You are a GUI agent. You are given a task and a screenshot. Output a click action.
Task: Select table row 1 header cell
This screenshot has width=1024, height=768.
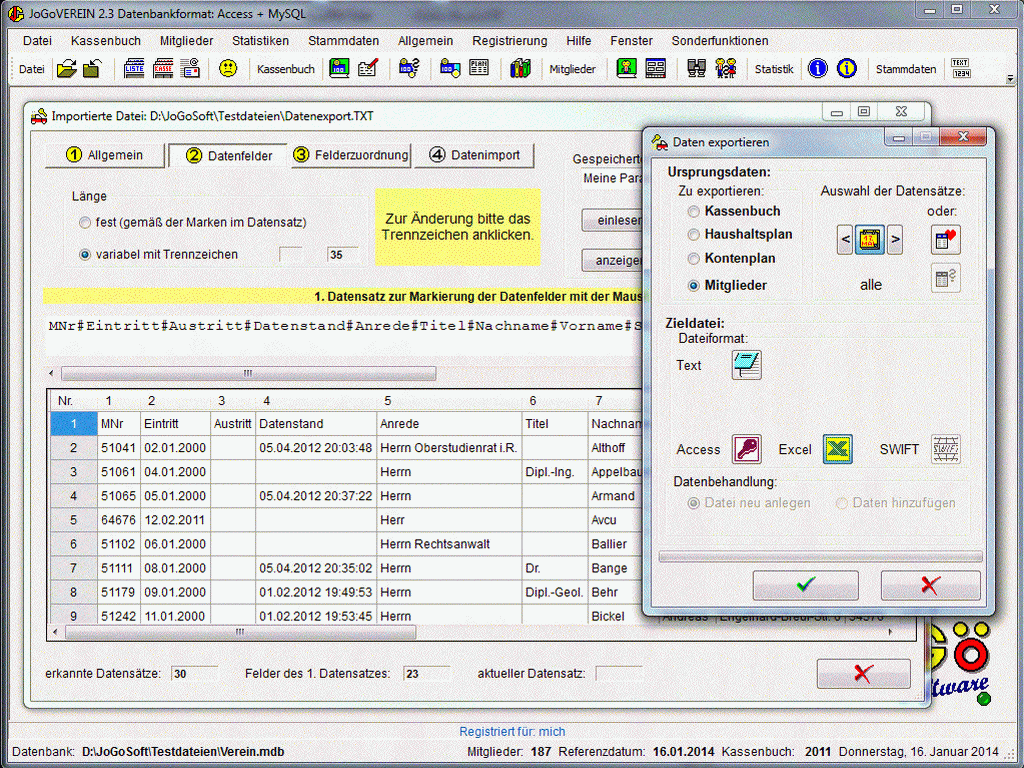[73, 424]
